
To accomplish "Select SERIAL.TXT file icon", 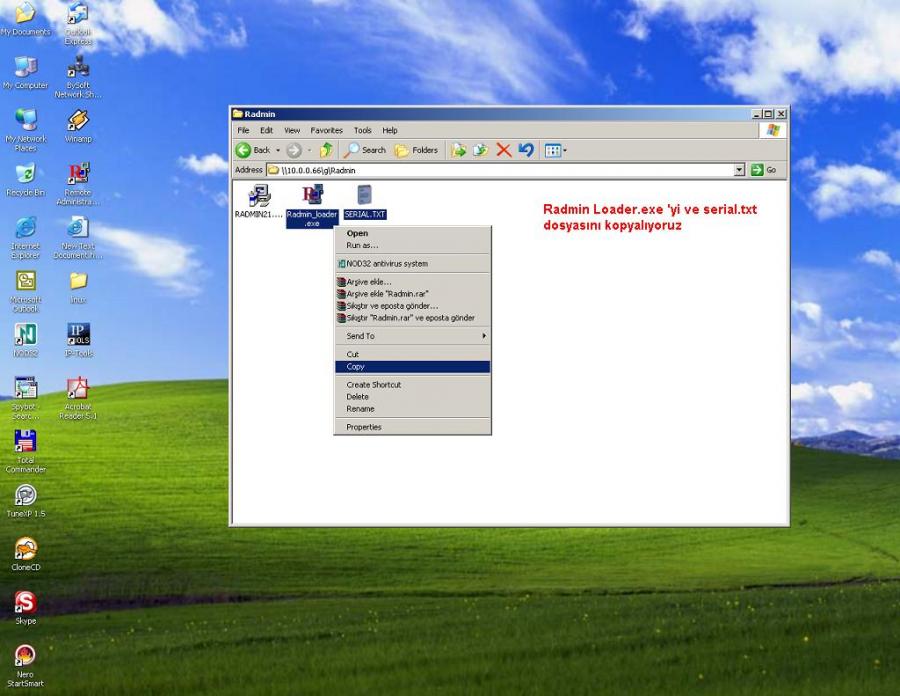I will click(x=365, y=201).
